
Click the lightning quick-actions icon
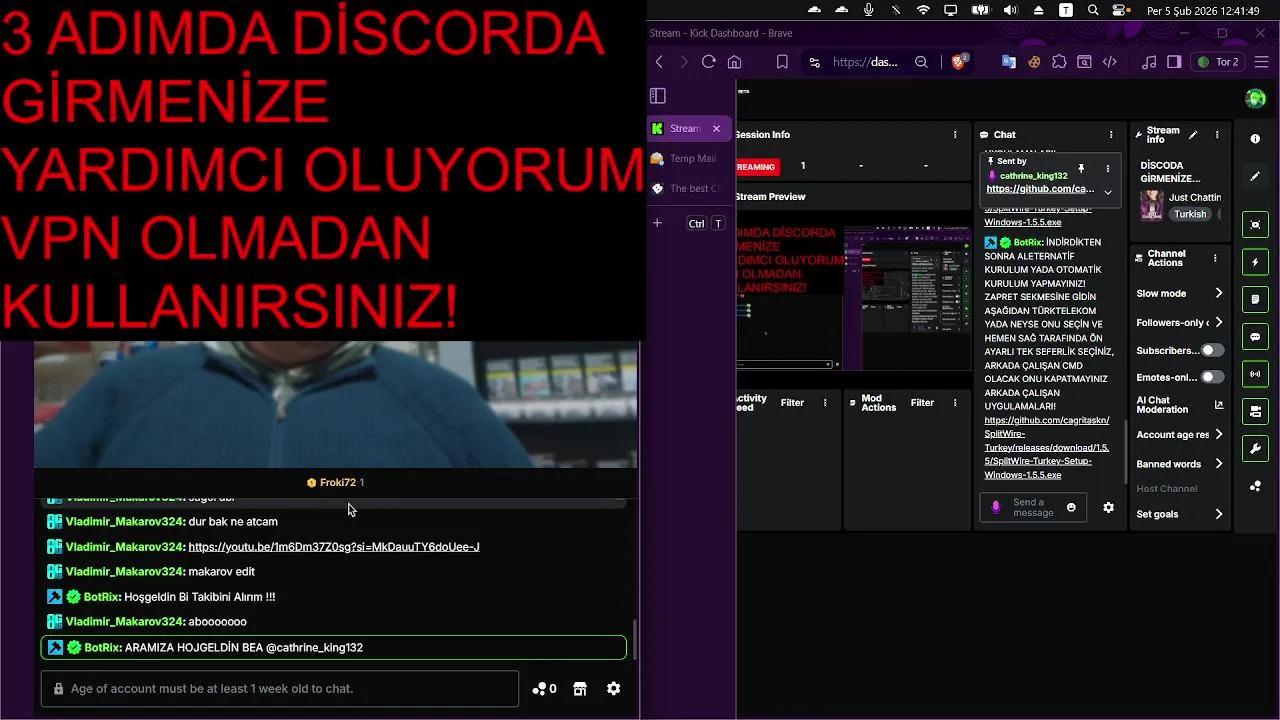click(x=1255, y=261)
